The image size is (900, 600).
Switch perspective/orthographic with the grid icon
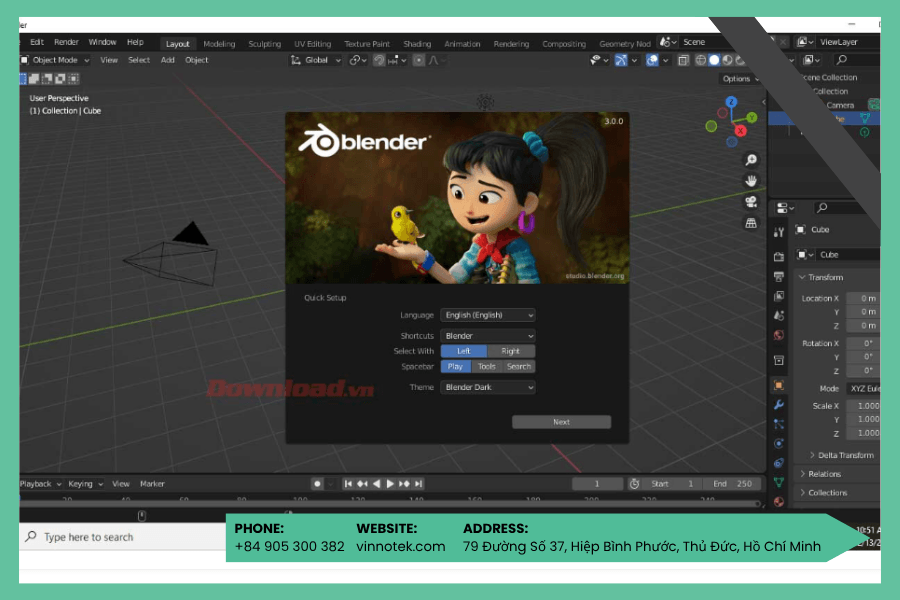(751, 223)
